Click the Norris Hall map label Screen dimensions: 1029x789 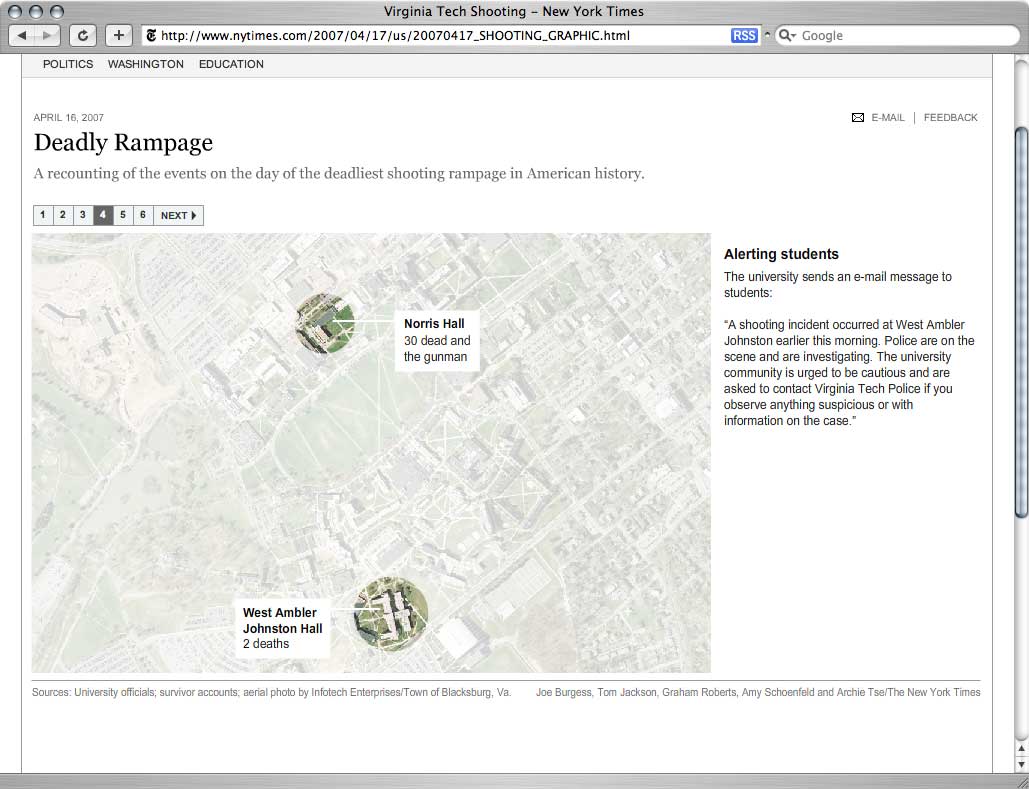point(437,340)
